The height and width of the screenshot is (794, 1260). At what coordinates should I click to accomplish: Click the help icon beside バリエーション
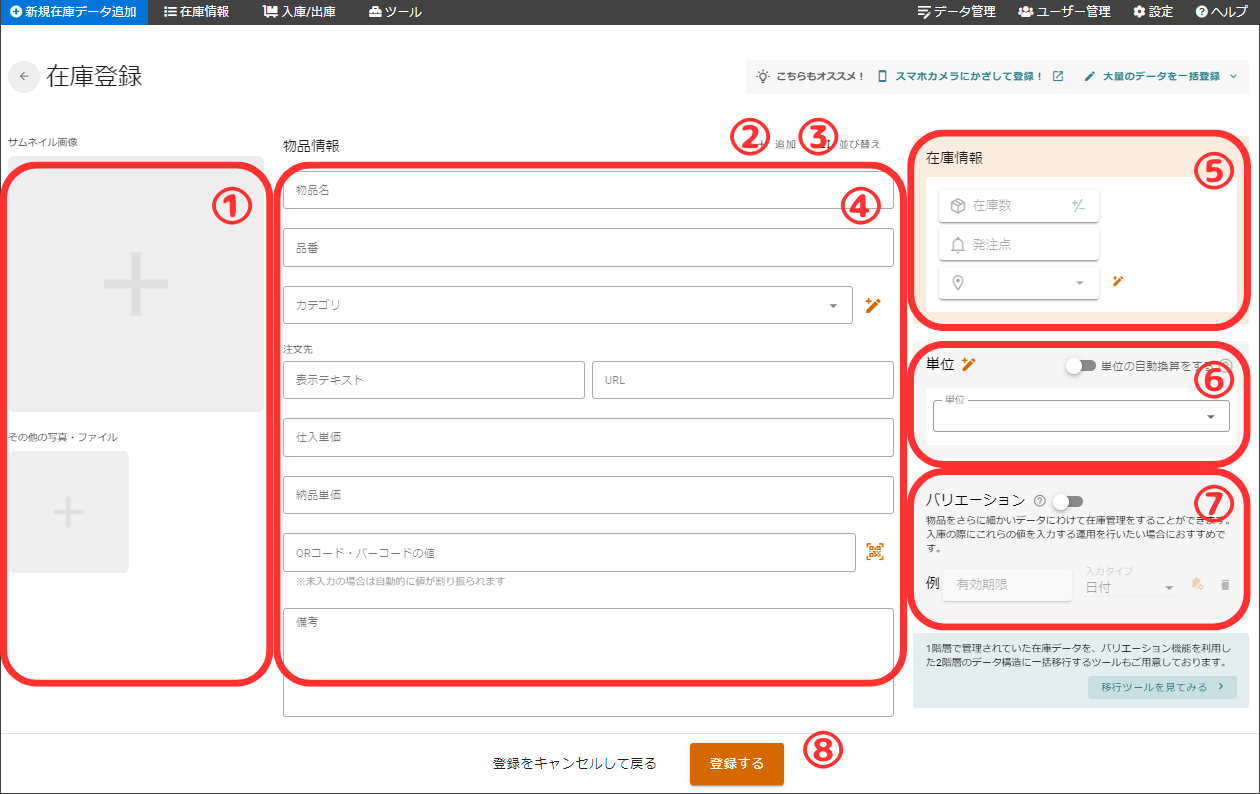pos(1040,501)
